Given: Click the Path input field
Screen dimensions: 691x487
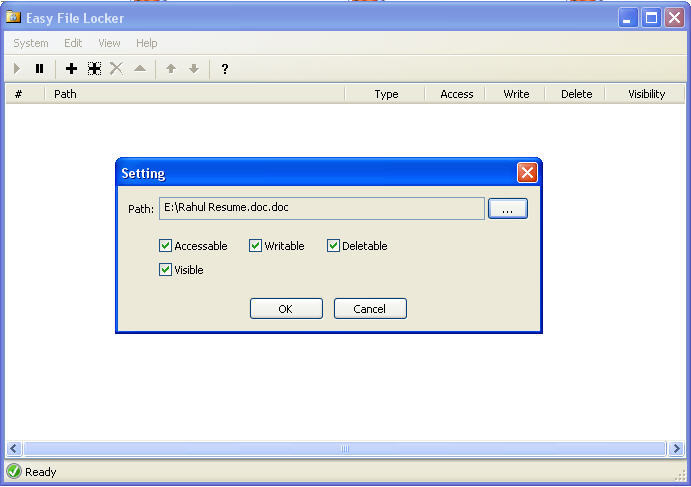Looking at the screenshot, I should click(x=322, y=208).
